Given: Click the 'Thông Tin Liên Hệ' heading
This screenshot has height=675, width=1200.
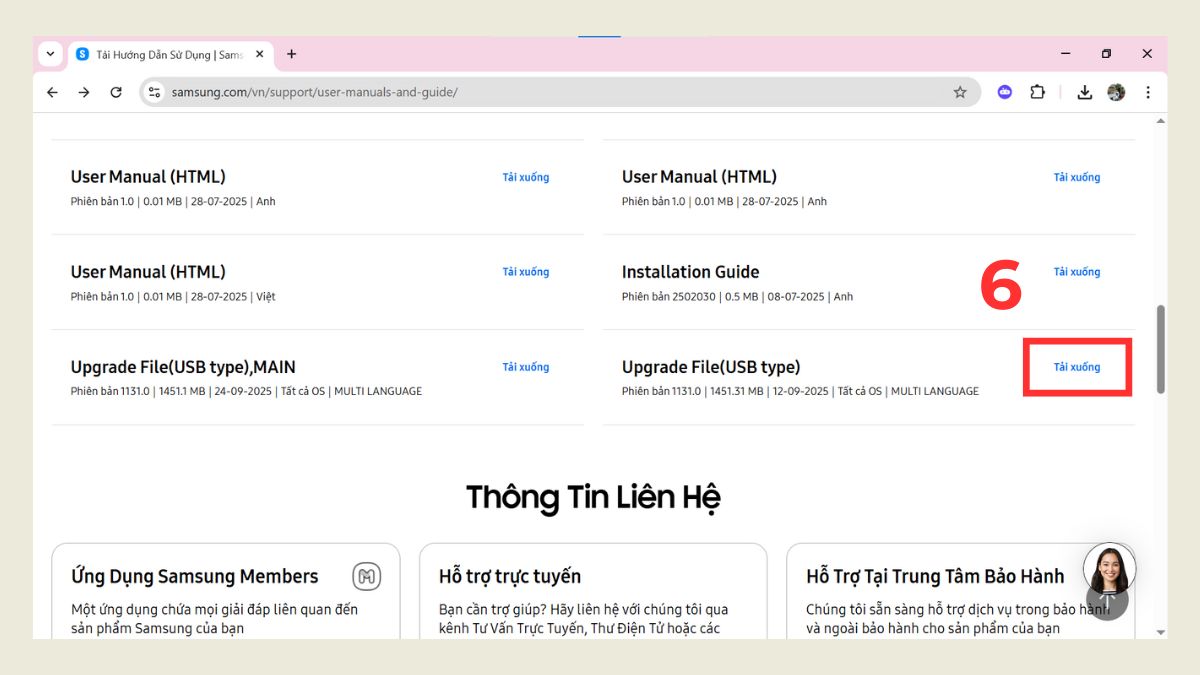Looking at the screenshot, I should [593, 497].
